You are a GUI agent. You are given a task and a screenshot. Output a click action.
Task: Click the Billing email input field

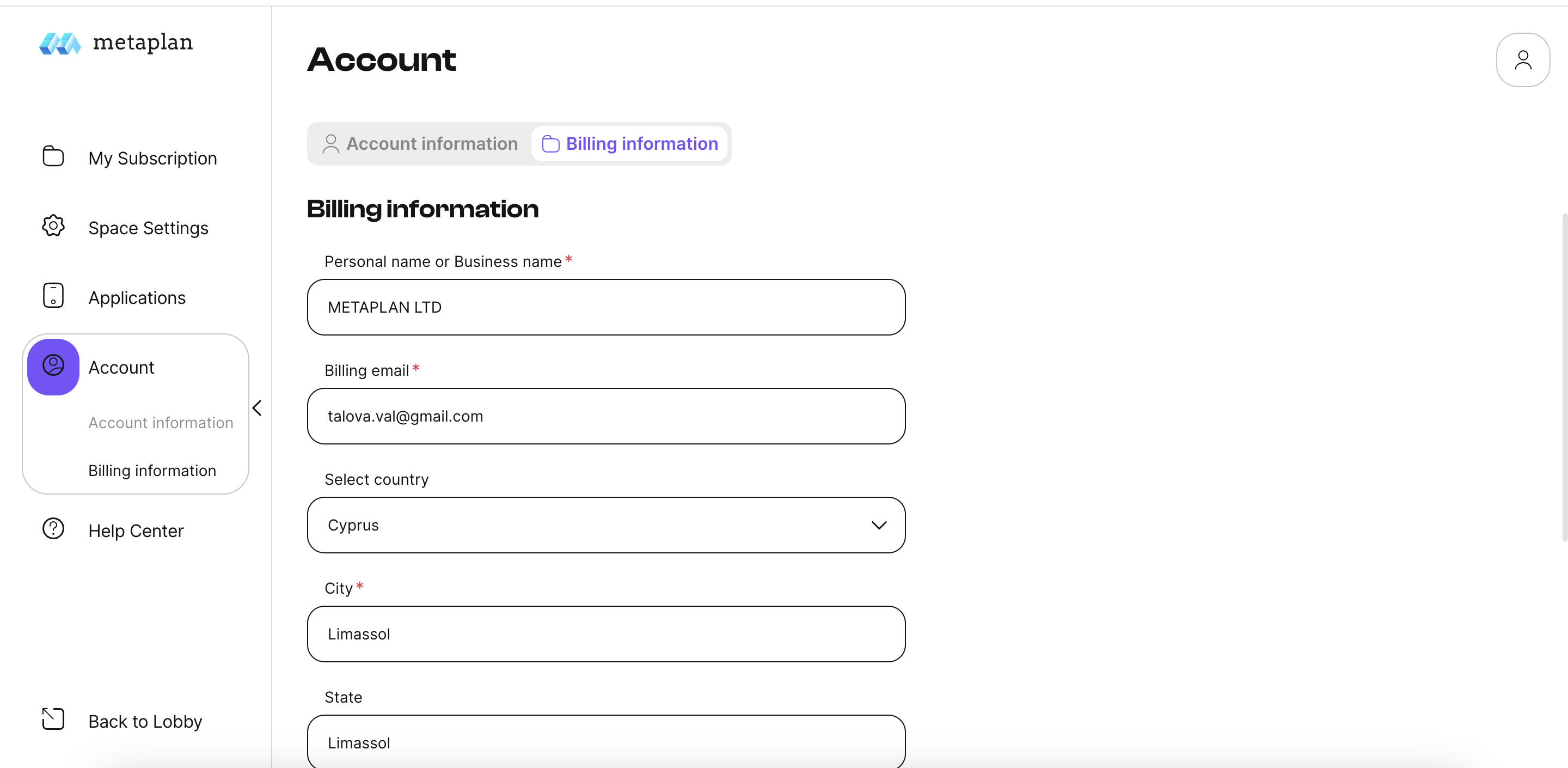[605, 417]
